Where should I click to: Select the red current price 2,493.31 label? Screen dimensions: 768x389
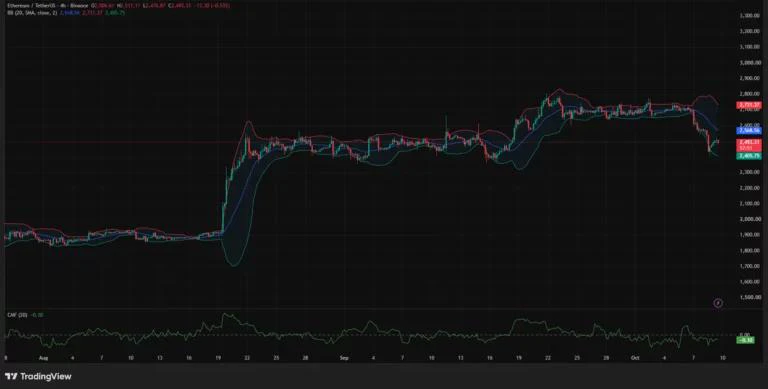(749, 144)
